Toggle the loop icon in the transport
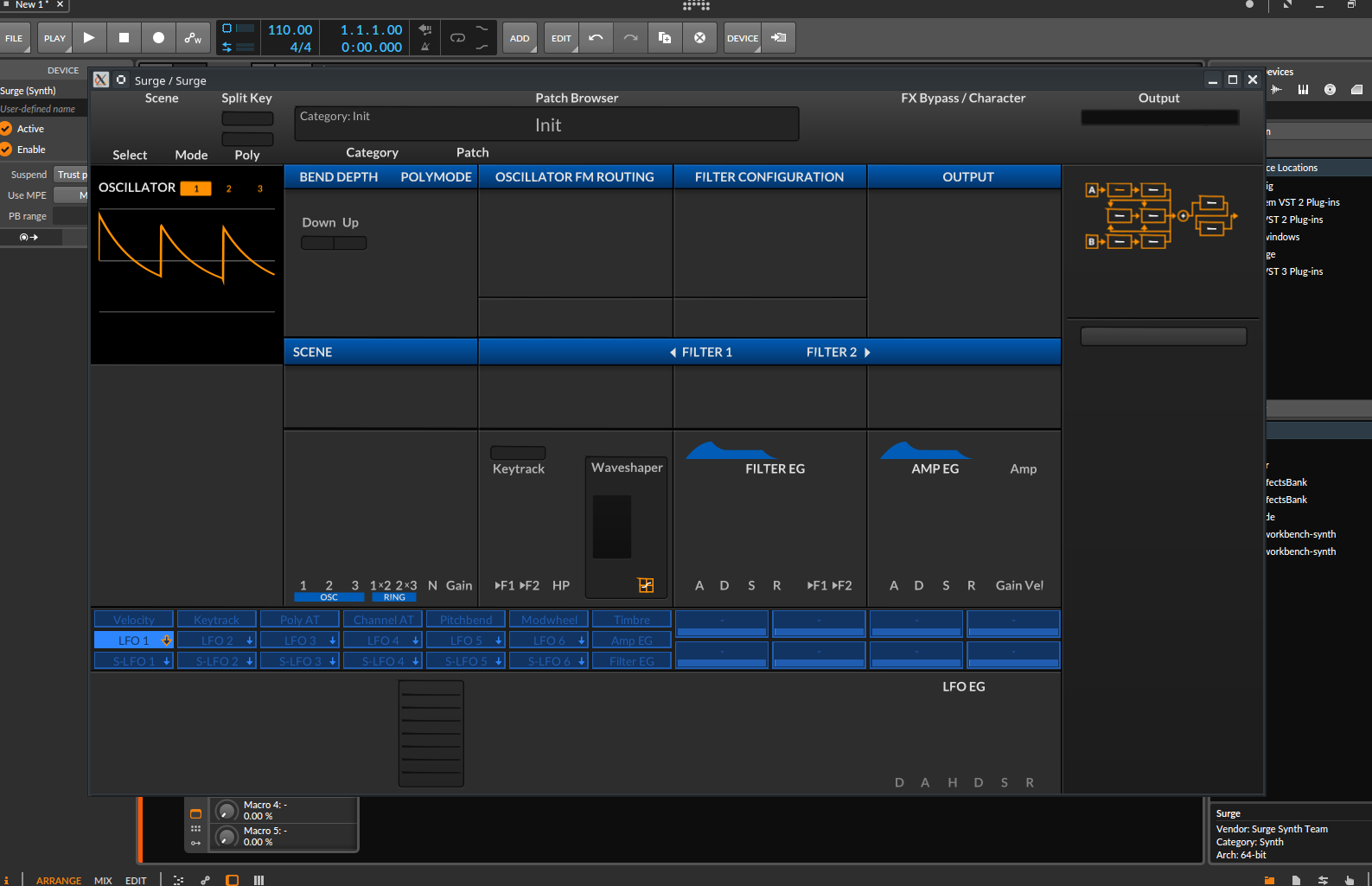1372x886 pixels. (457, 38)
